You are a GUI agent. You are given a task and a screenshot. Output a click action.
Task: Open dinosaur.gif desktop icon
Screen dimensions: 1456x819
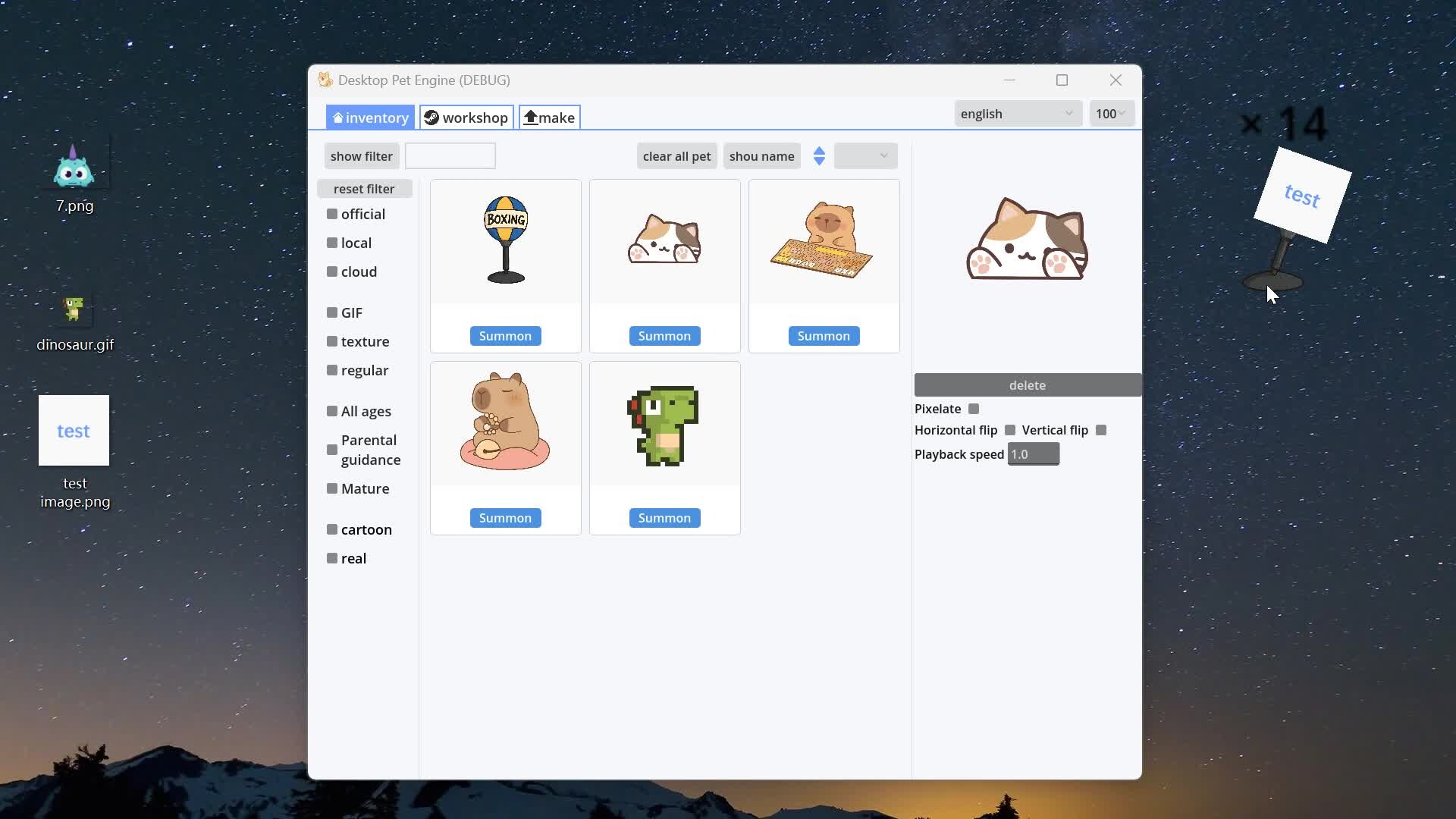pos(74,310)
